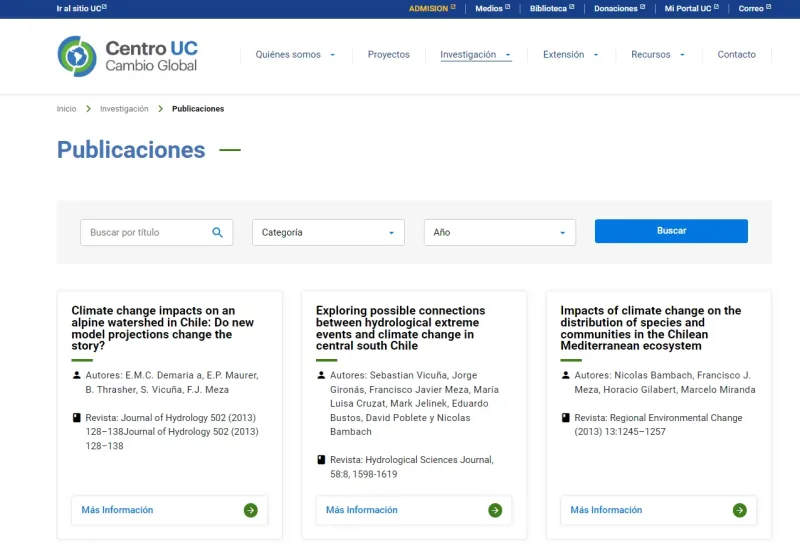
Task: Open Proyectos in the main navigation
Action: point(389,55)
